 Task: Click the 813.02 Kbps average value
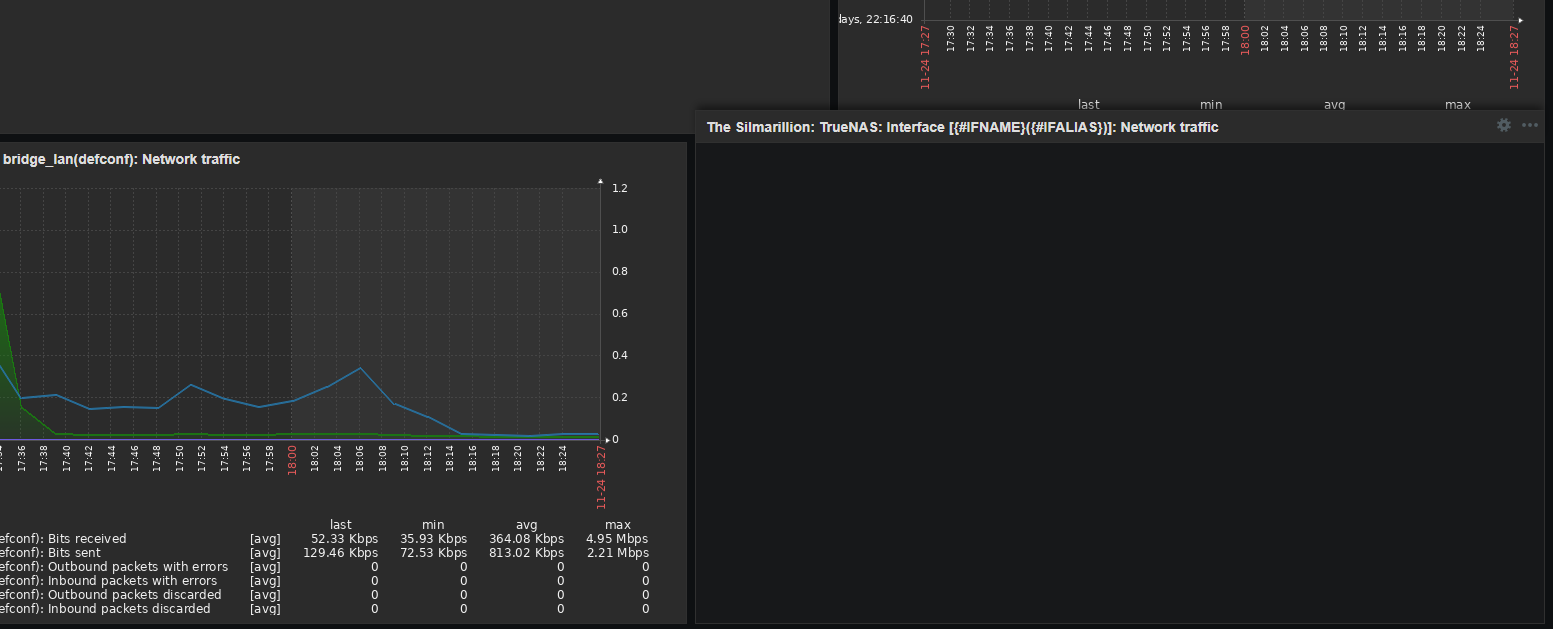[526, 553]
